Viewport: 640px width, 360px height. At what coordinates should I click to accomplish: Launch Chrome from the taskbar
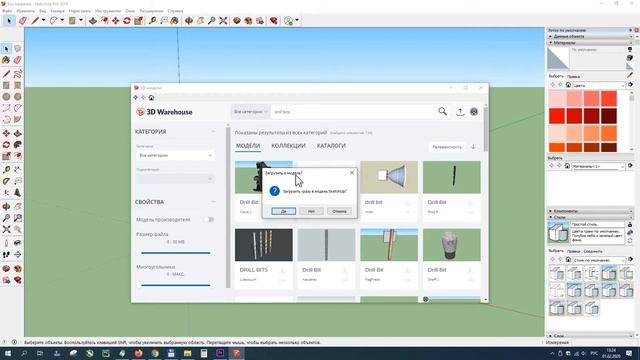click(155, 353)
